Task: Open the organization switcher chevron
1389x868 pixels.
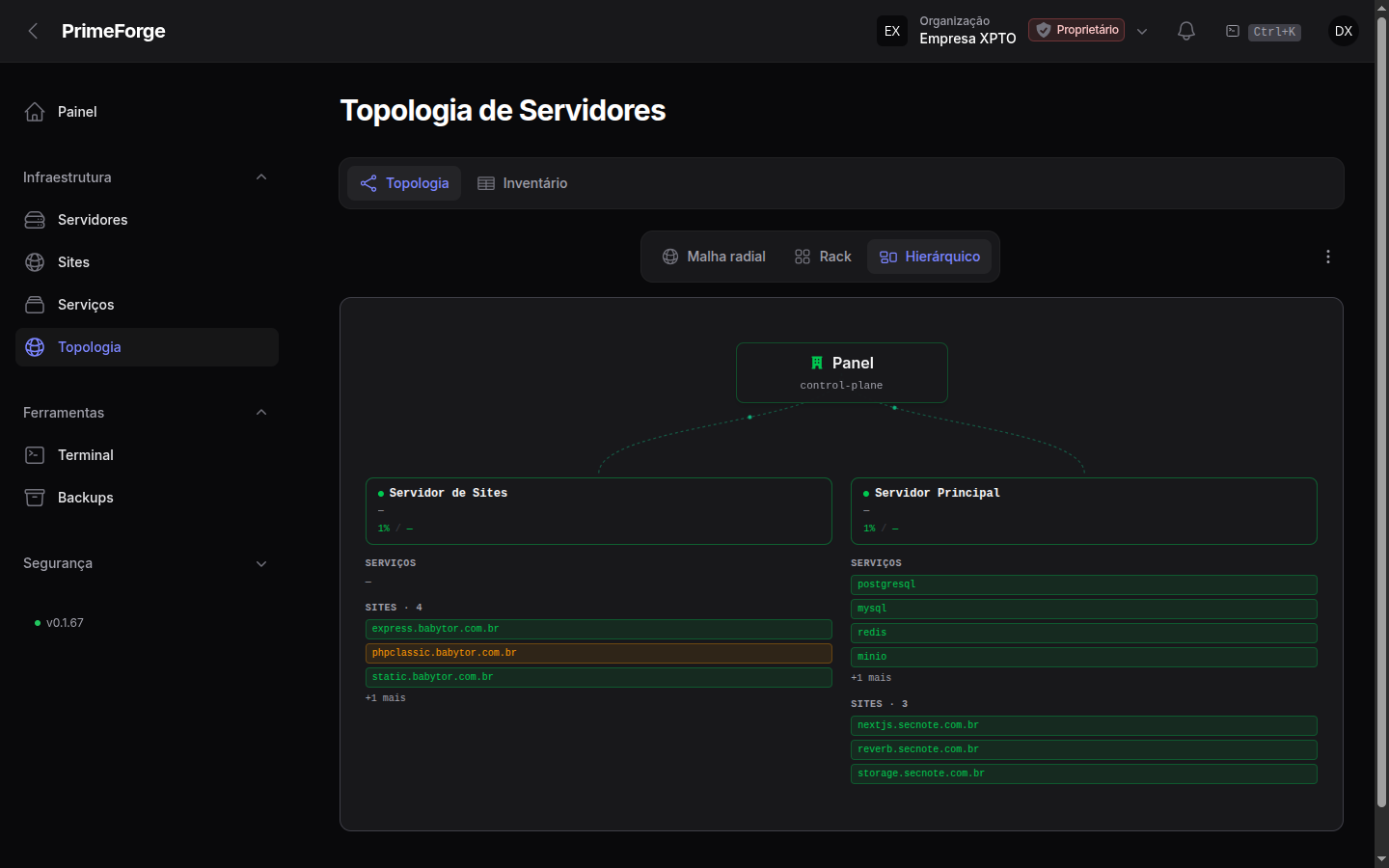Action: (1142, 31)
